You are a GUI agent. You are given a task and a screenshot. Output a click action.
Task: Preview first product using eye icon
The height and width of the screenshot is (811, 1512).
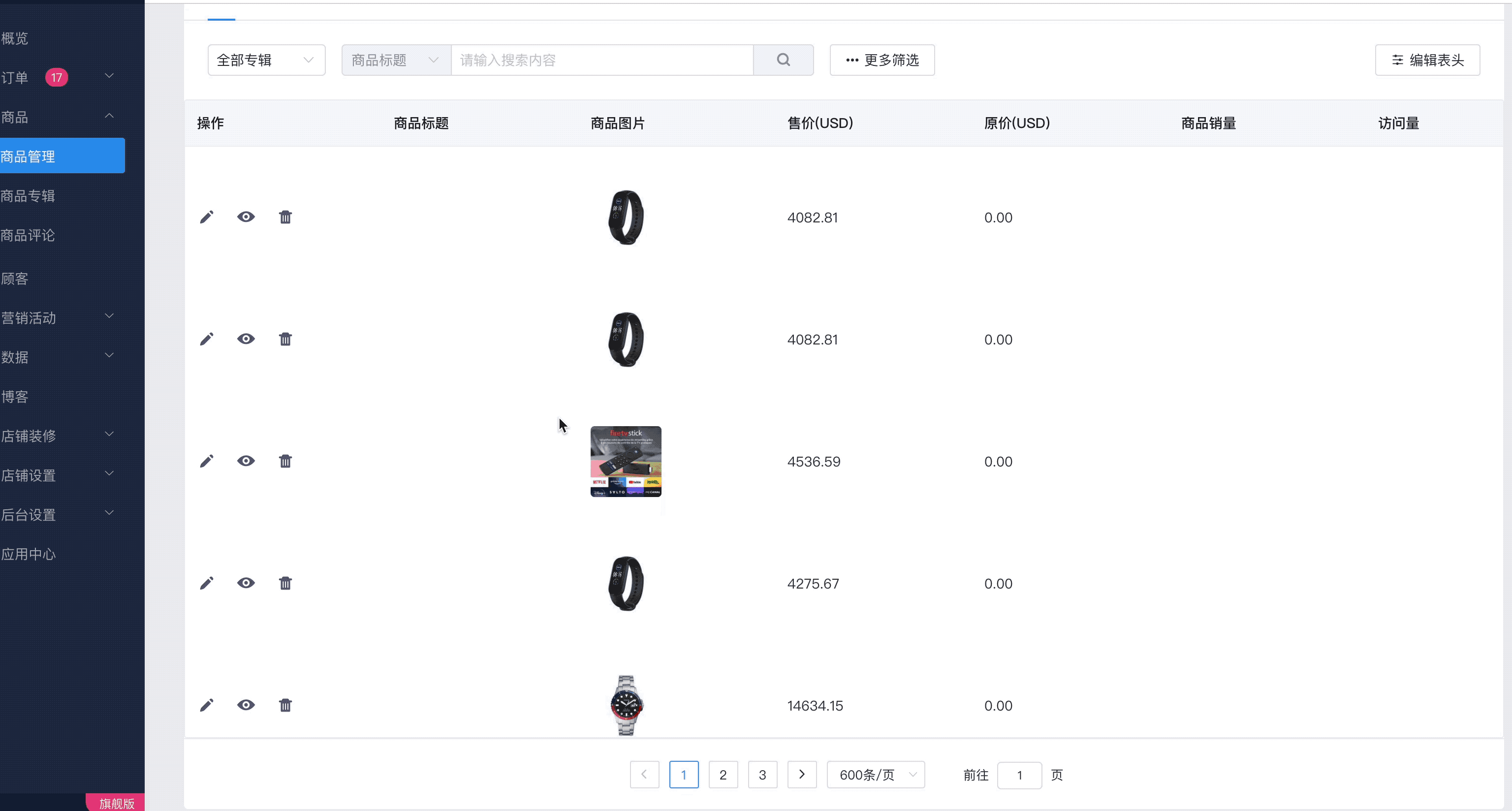(x=246, y=217)
